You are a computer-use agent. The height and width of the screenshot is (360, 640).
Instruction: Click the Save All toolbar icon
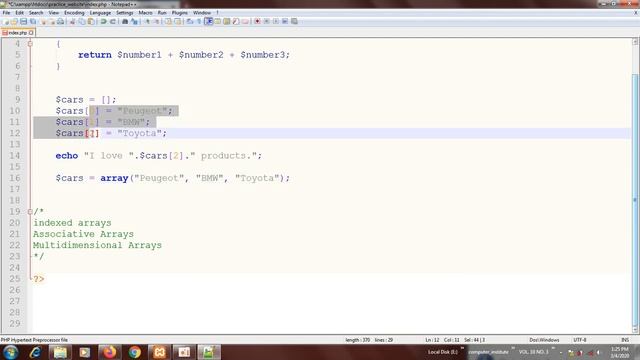coord(33,21)
